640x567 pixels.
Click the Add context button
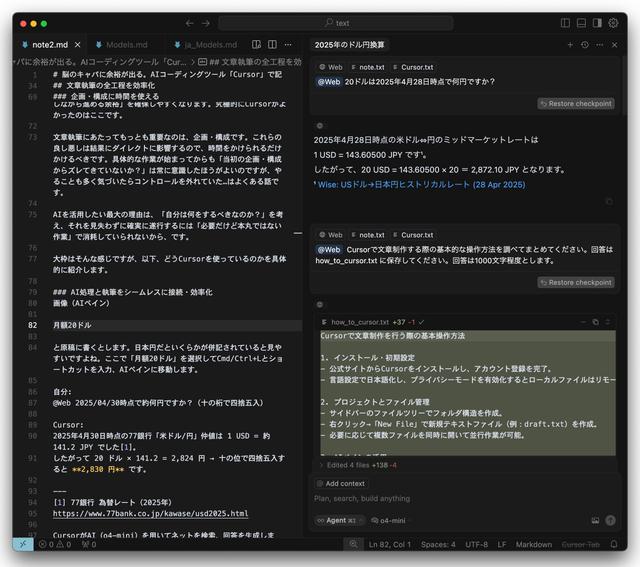(341, 484)
